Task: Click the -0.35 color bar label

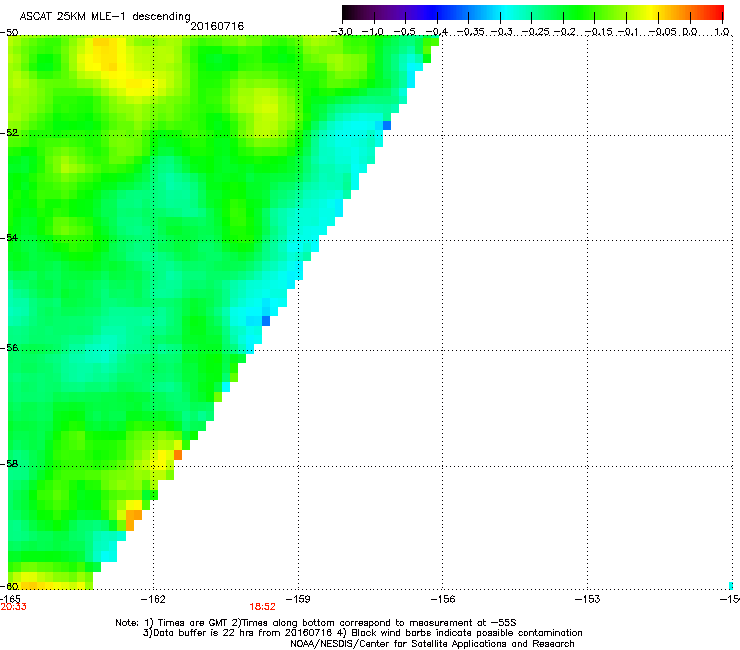Action: 471,32
